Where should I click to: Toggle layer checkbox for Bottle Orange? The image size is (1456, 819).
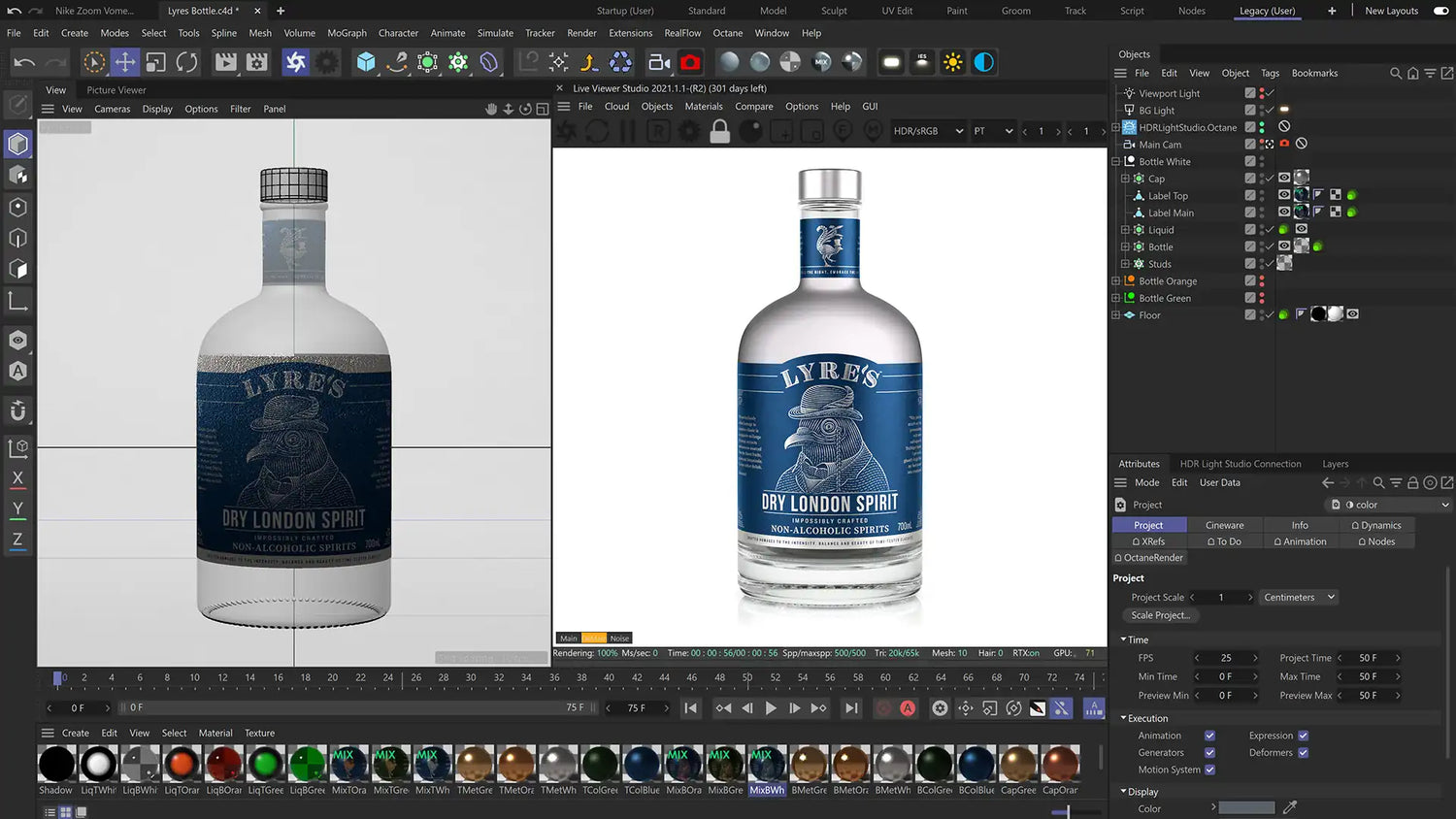click(1250, 281)
